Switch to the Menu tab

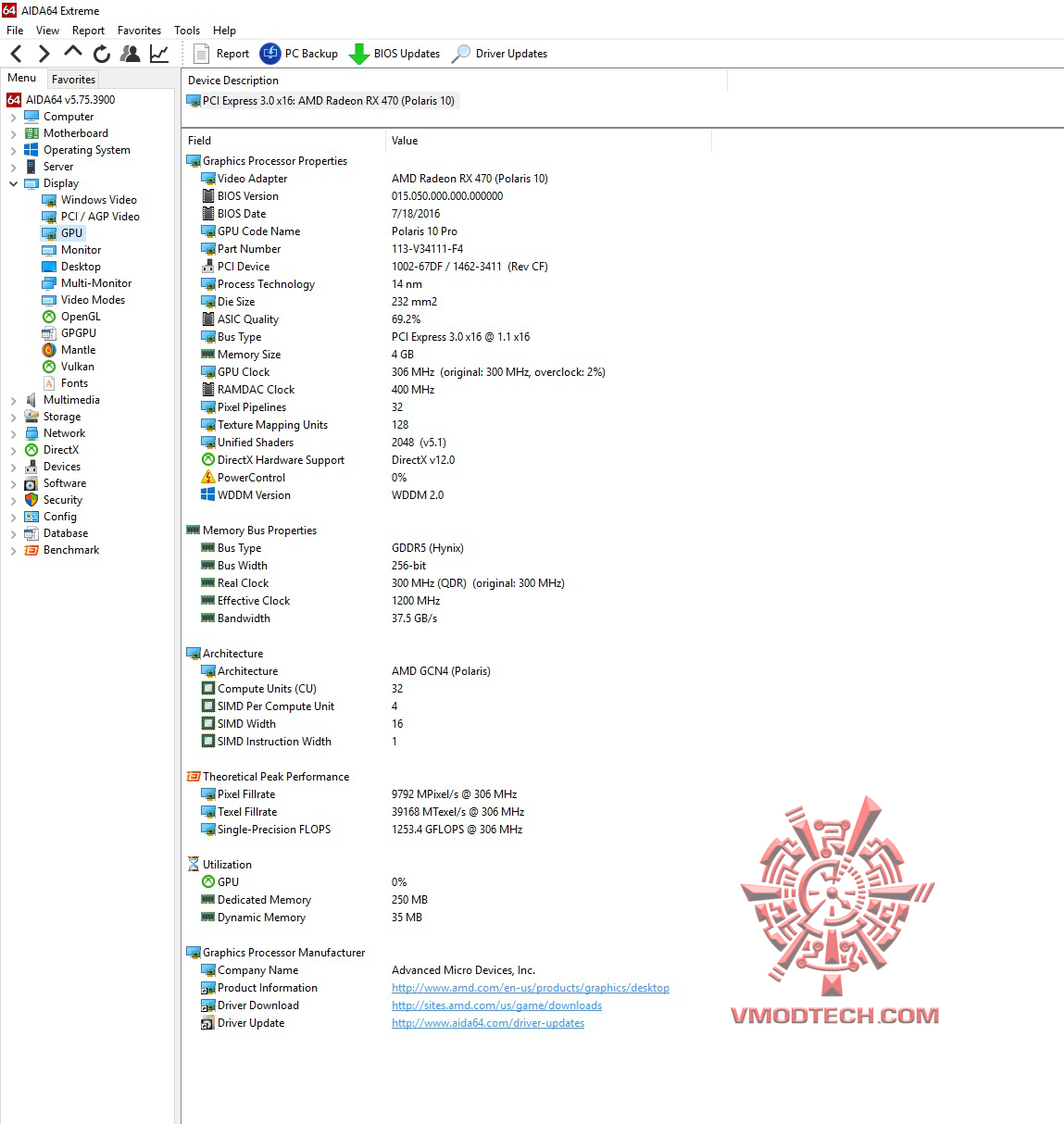[x=22, y=78]
